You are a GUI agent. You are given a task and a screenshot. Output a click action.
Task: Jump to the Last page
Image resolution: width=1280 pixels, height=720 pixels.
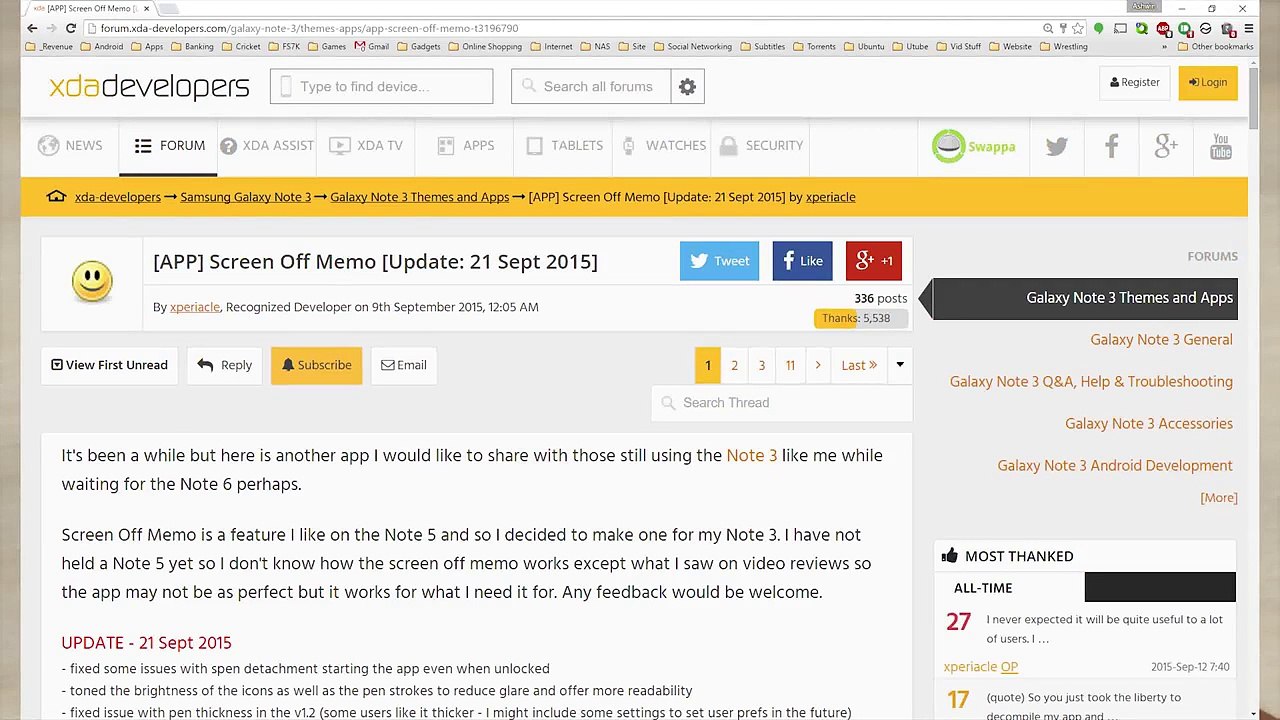(859, 365)
